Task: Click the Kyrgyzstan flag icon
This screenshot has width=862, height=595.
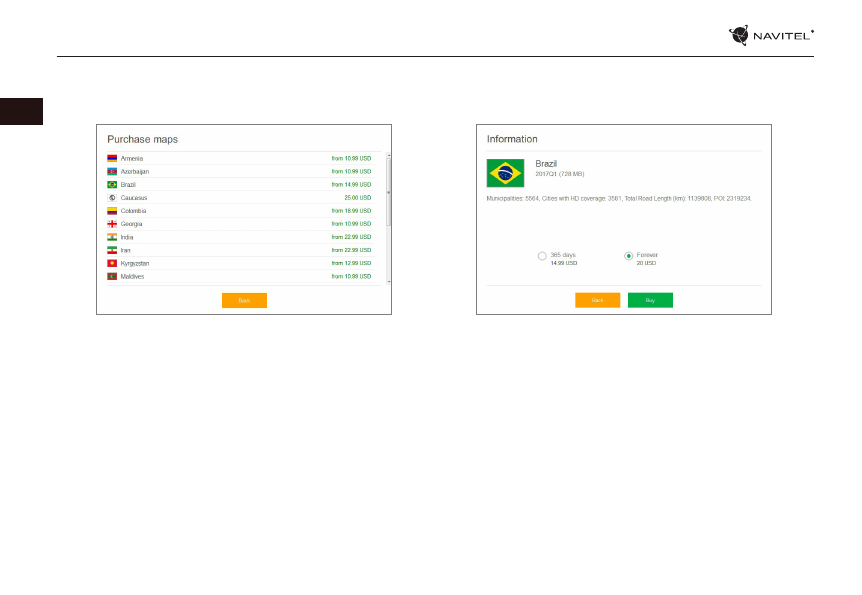Action: pyautogui.click(x=112, y=263)
